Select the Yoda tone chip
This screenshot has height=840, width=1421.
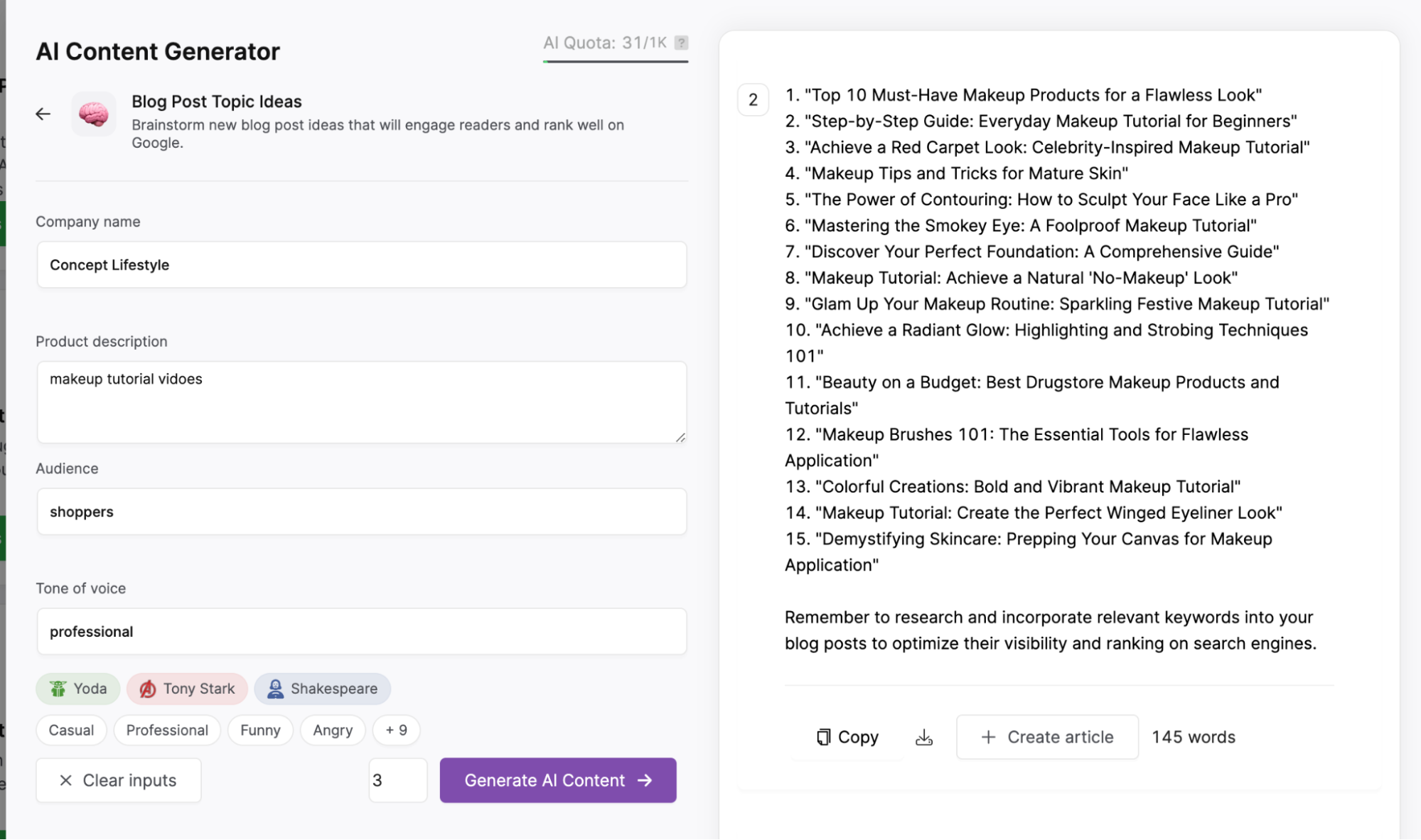click(x=78, y=689)
